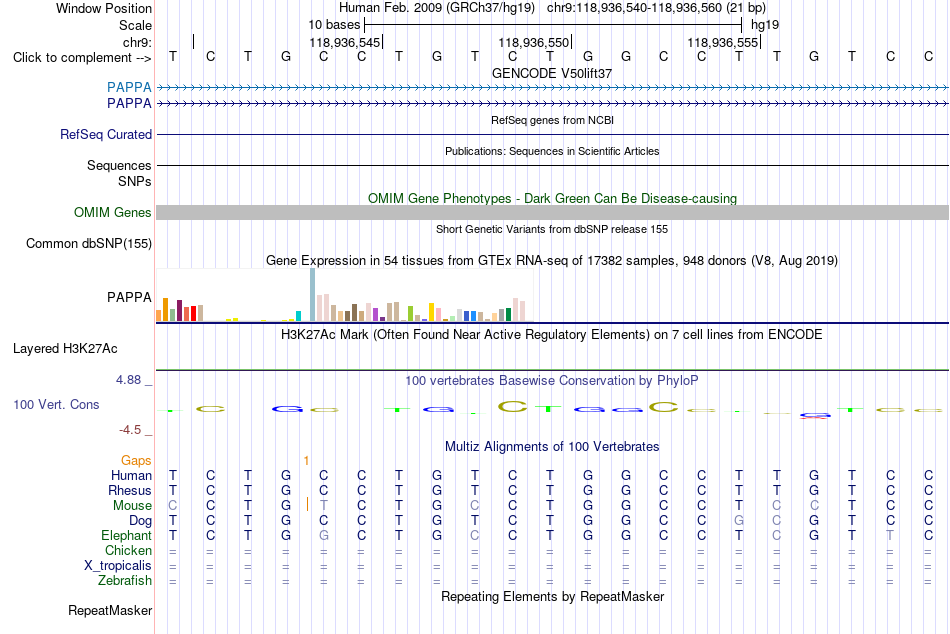Select the Rhesus alignment row label
The image size is (950, 634).
(130, 490)
